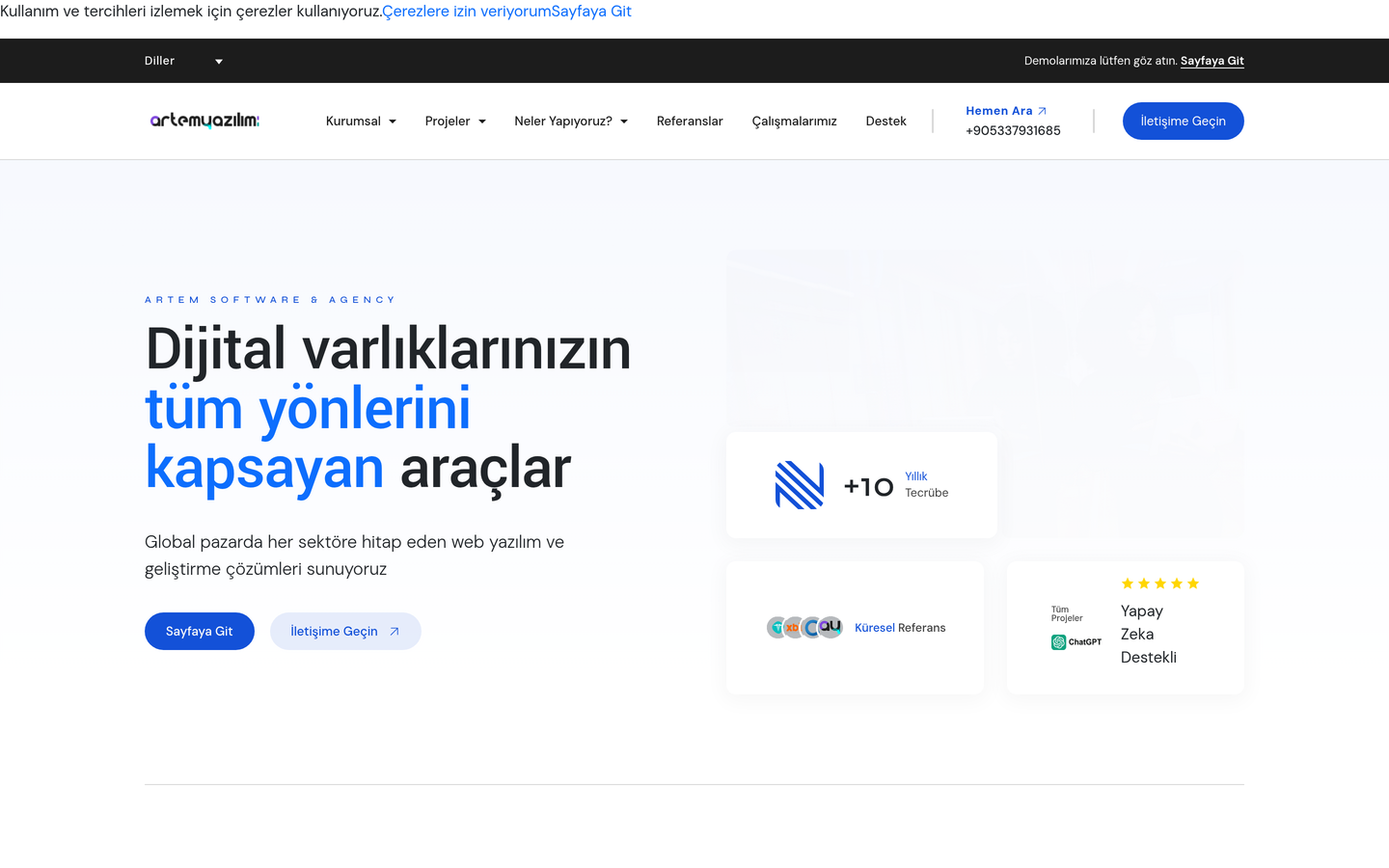
Task: Click the ARTEM SOFTWARE & AGENCY tagline
Action: pyautogui.click(x=270, y=300)
